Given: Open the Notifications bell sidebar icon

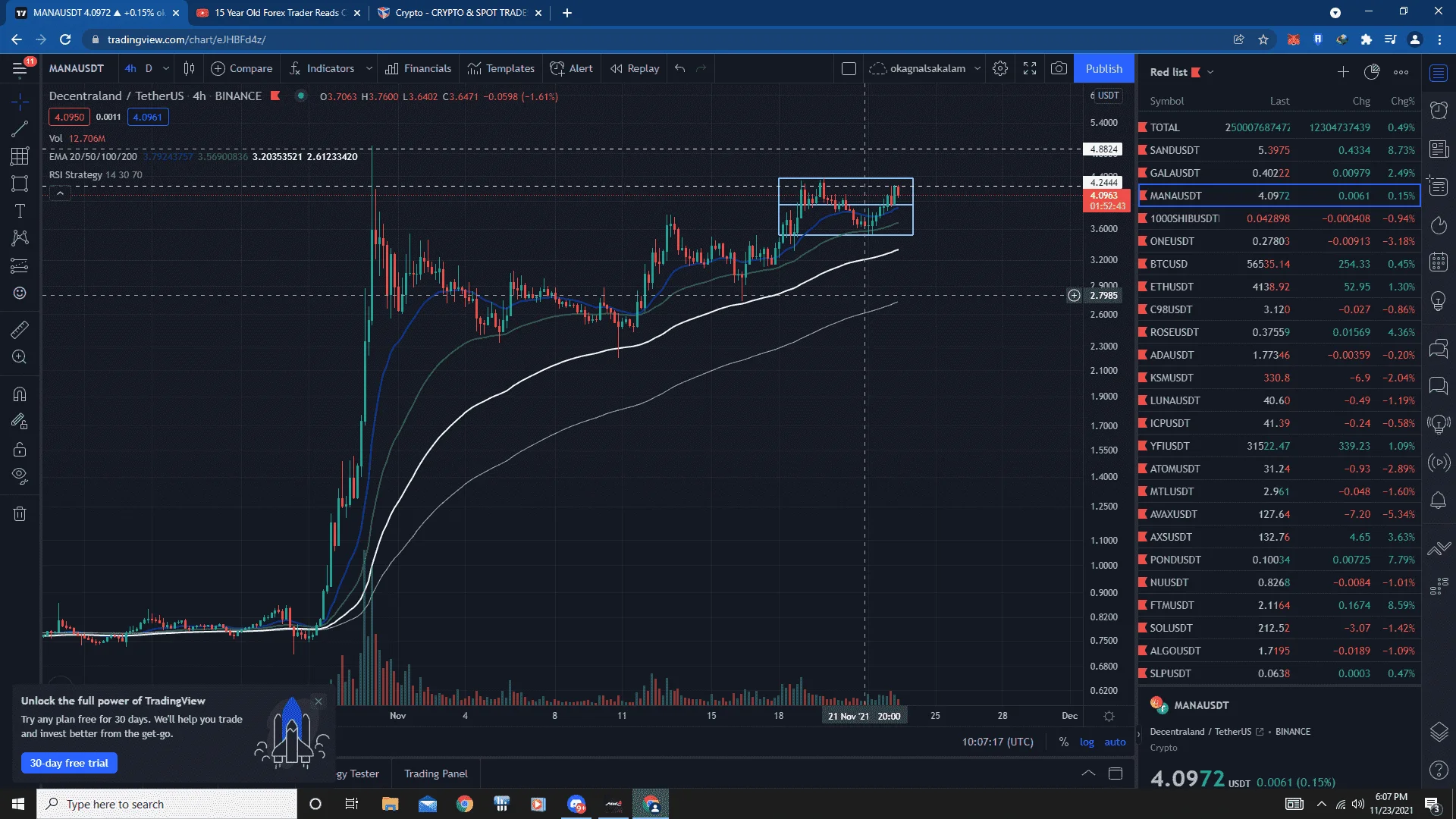Looking at the screenshot, I should coord(1439,500).
